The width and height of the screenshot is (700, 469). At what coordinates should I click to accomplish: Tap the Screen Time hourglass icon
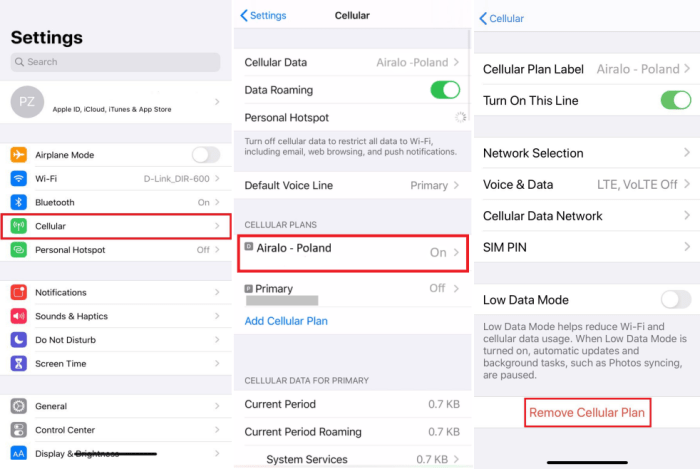pyautogui.click(x=19, y=364)
